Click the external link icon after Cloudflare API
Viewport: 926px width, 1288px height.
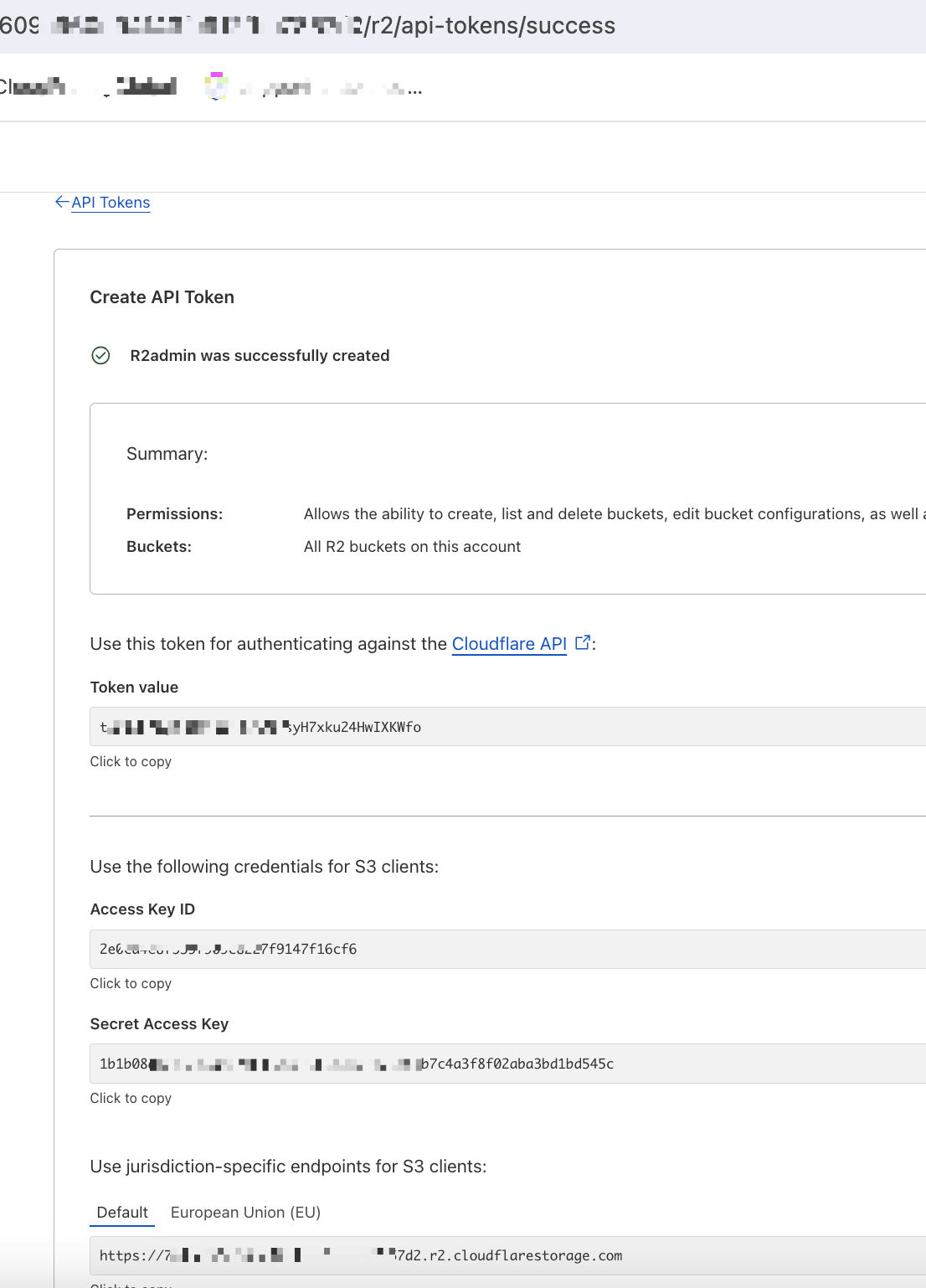tap(583, 642)
